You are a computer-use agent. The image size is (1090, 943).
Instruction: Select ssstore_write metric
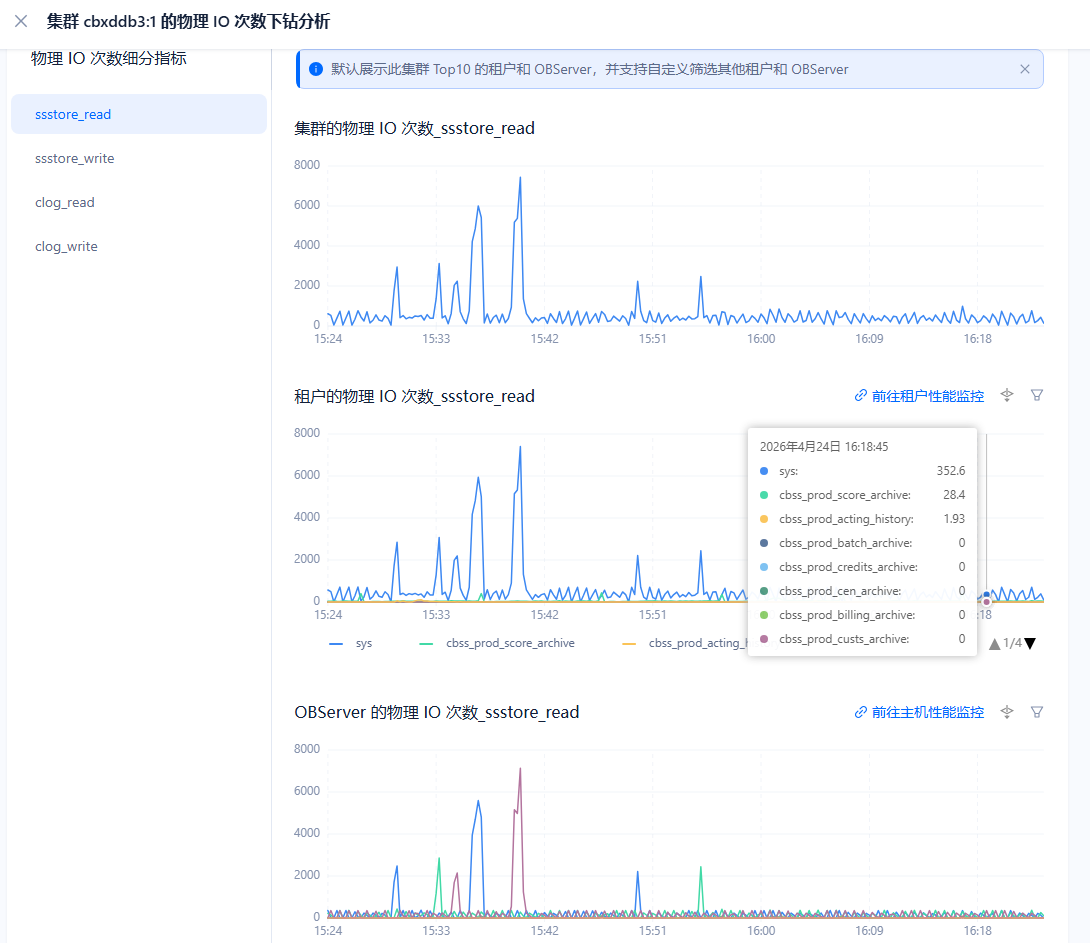coord(75,158)
